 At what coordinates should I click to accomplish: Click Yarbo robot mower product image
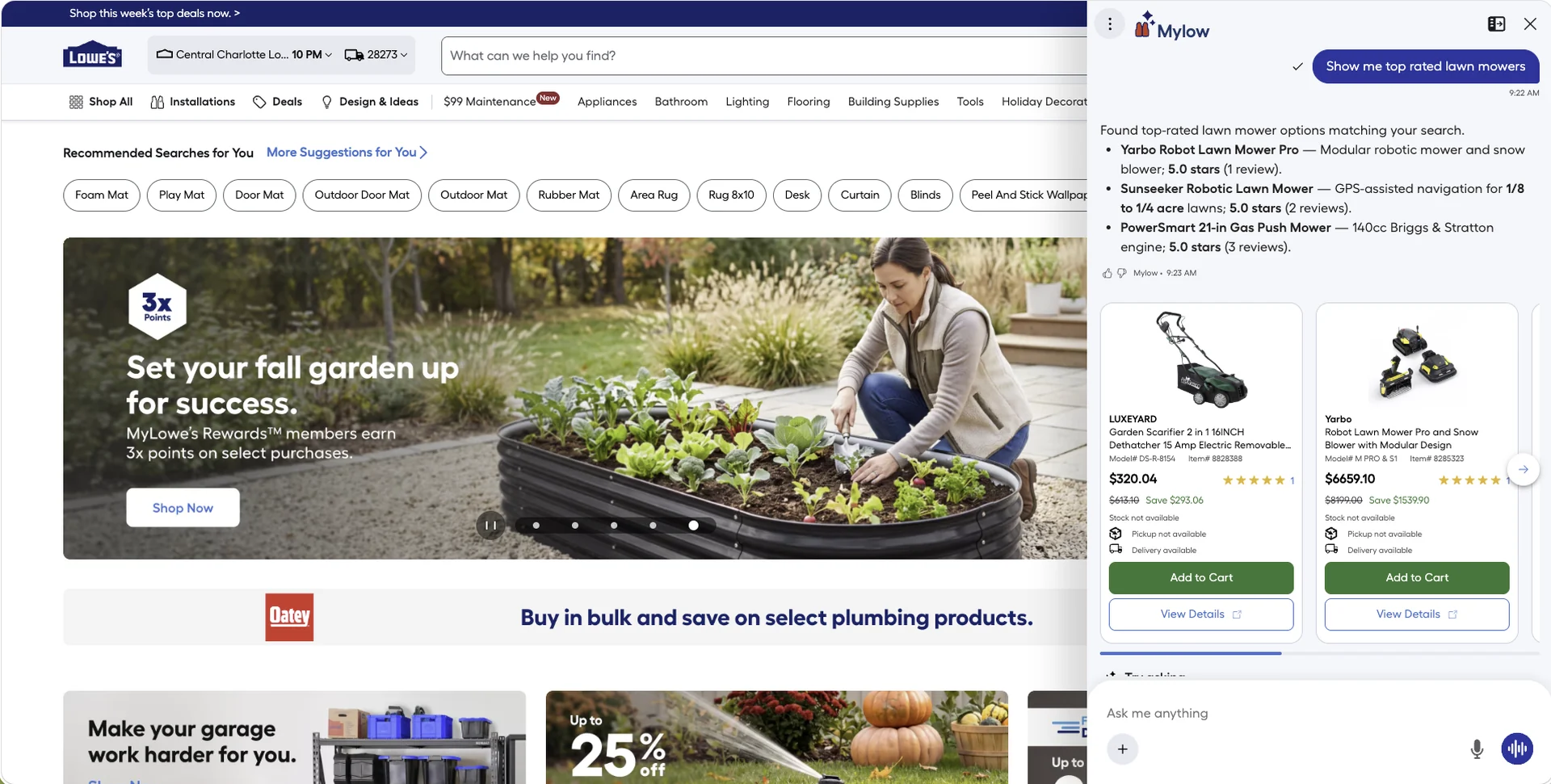(x=1417, y=363)
